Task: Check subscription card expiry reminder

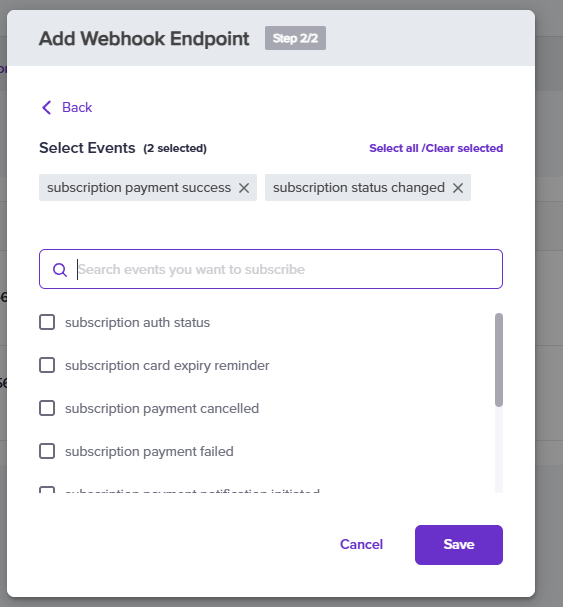Action: tap(47, 365)
